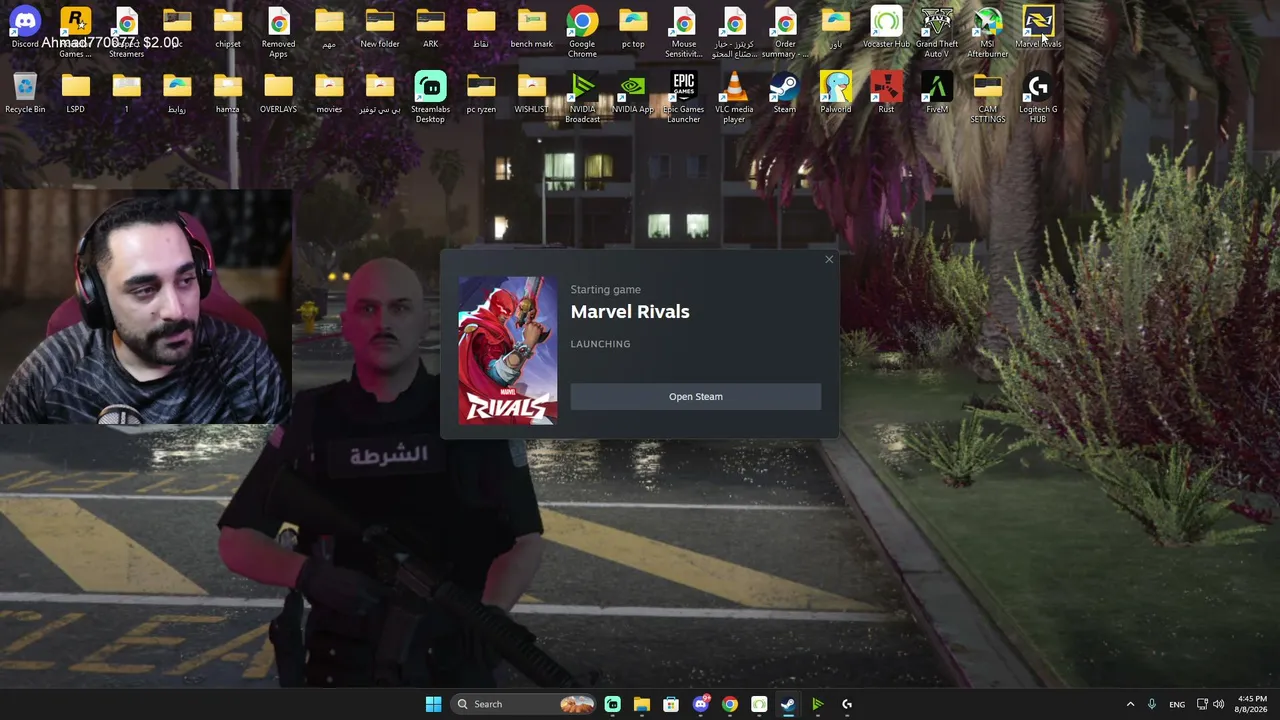
Task: Select the pc top folder
Action: [x=633, y=28]
